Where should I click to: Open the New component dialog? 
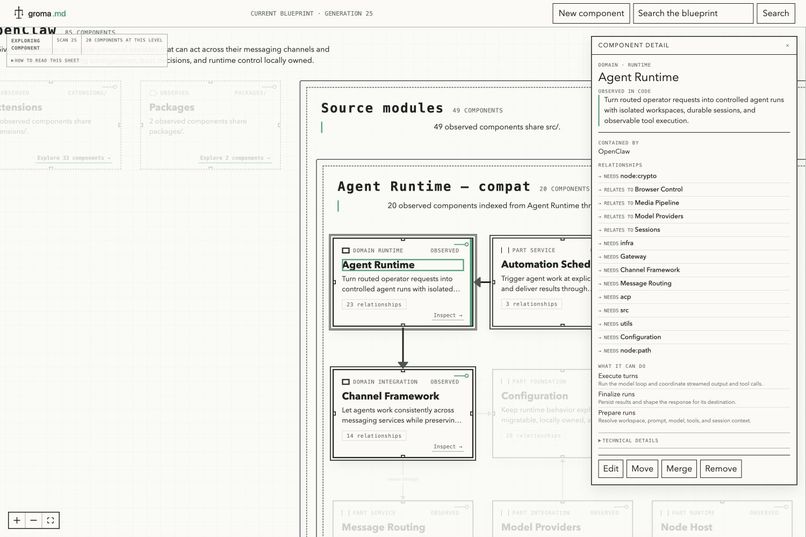tap(591, 13)
